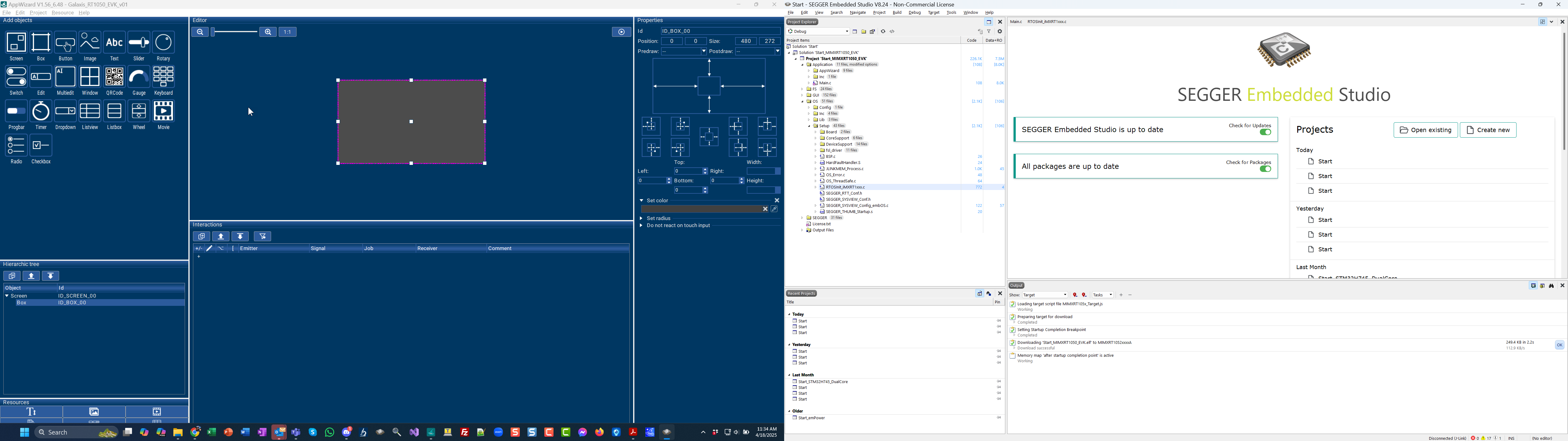Screen dimensions: 1568x441
Task: Open Project Explorer settings gear
Action: 999,32
